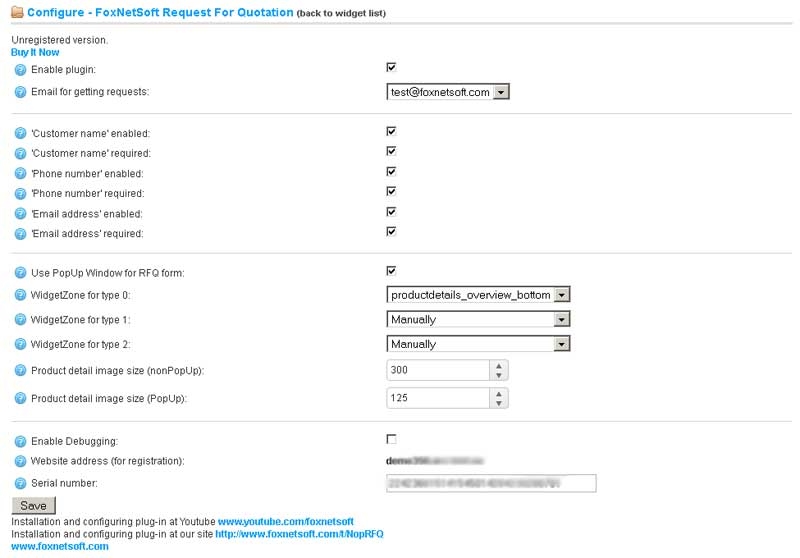Increase PopUp image size with up arrow
The width and height of the screenshot is (800, 558).
point(499,393)
